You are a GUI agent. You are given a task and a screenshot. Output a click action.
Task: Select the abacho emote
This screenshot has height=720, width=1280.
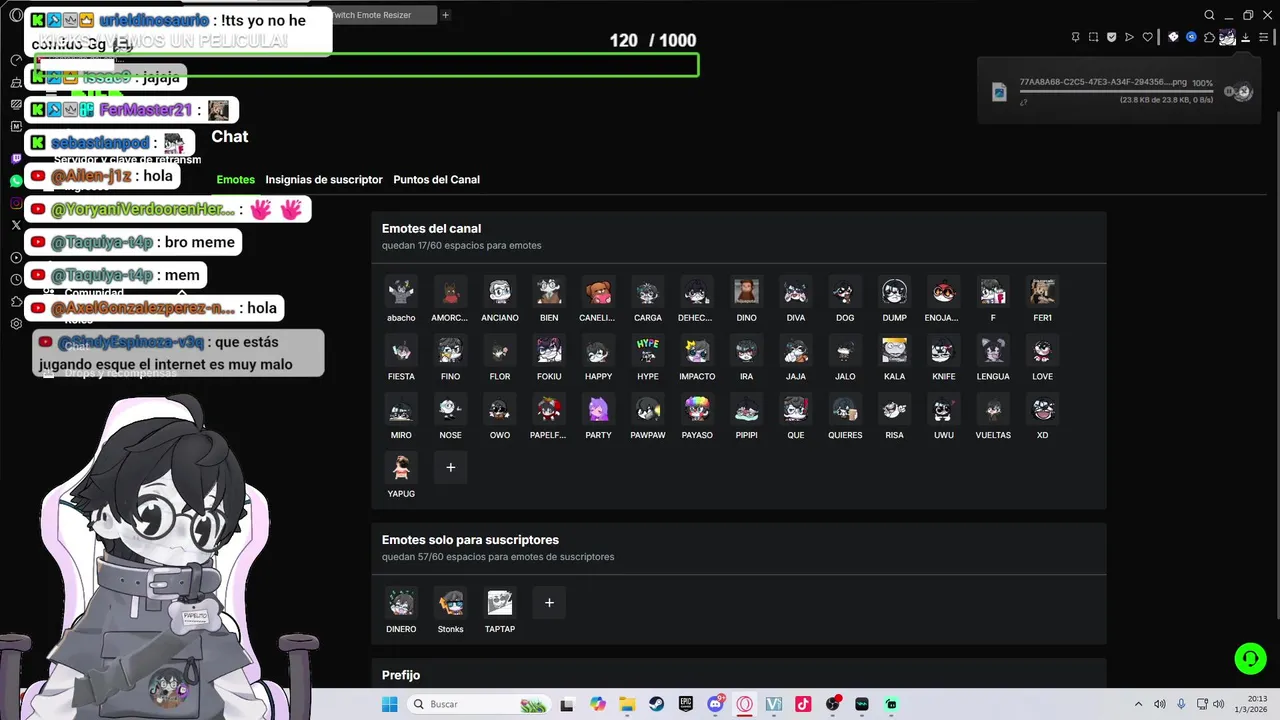pyautogui.click(x=401, y=292)
